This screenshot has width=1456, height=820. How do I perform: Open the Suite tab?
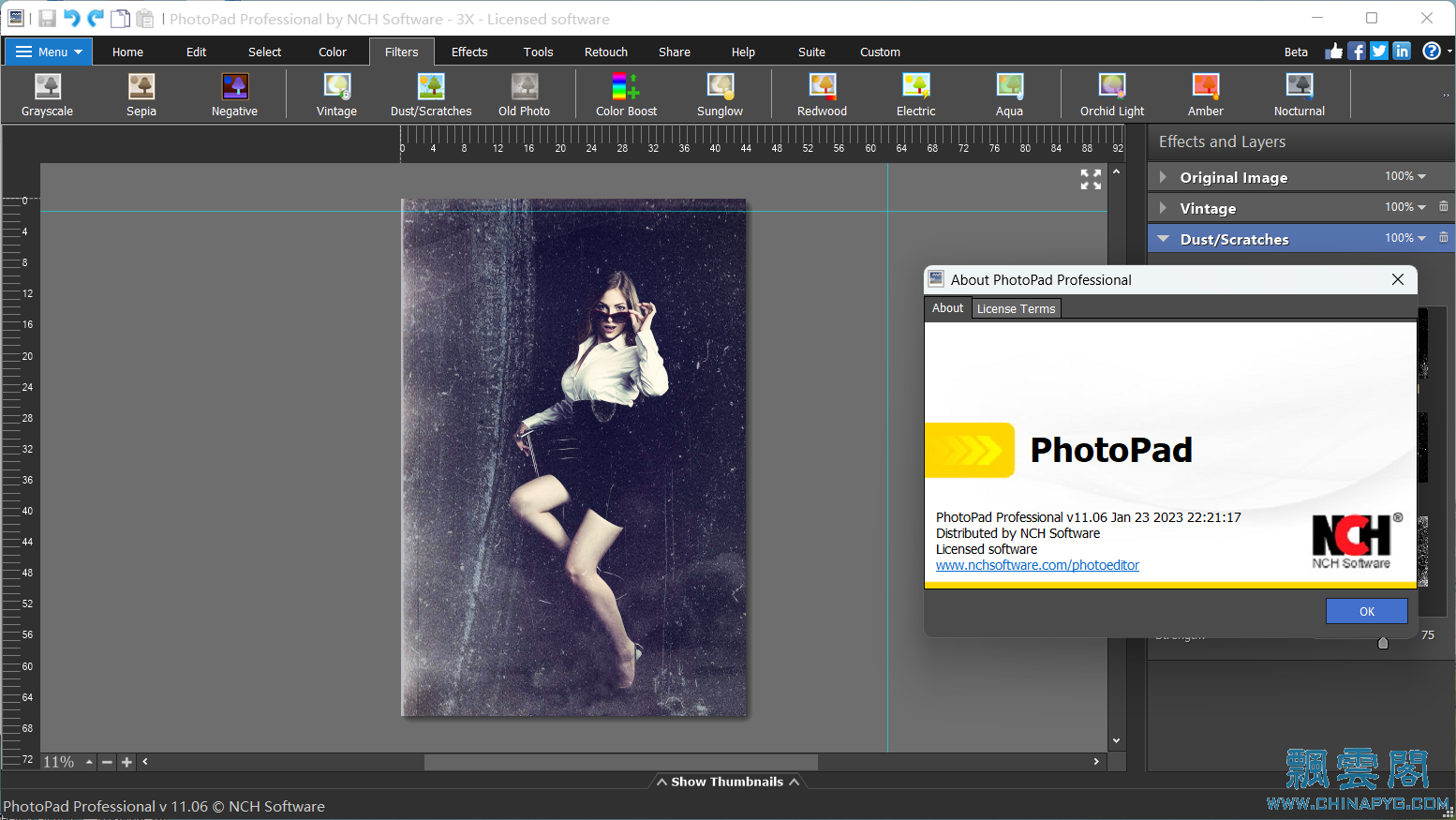click(811, 52)
